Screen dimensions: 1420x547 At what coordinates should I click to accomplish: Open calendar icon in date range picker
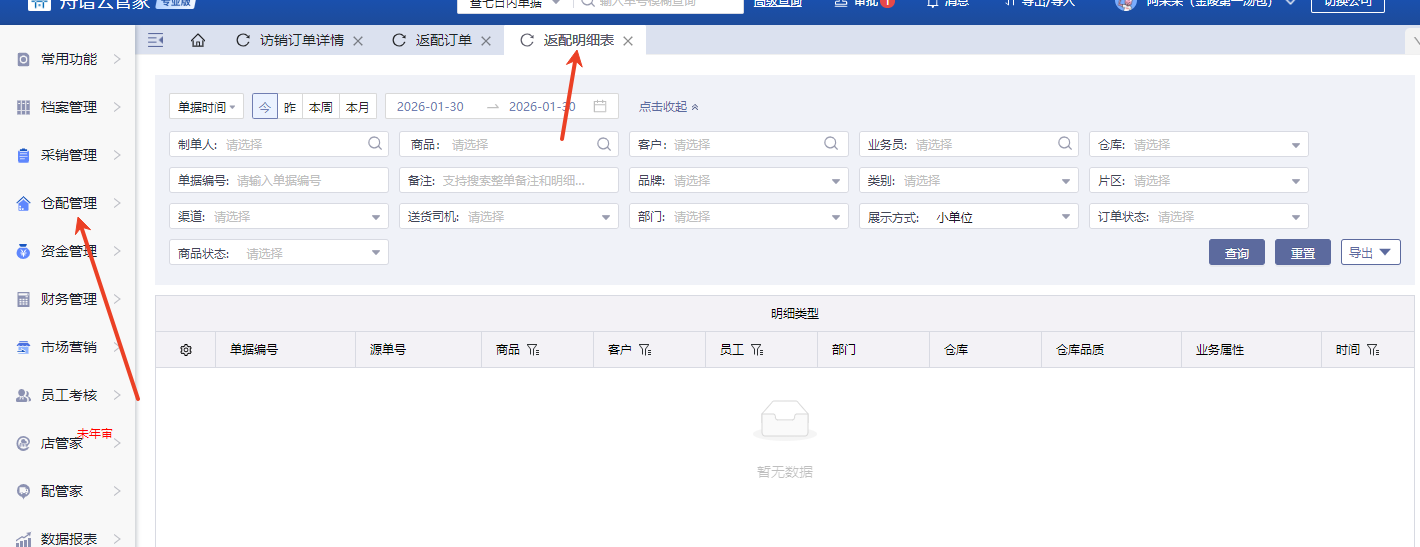[600, 107]
